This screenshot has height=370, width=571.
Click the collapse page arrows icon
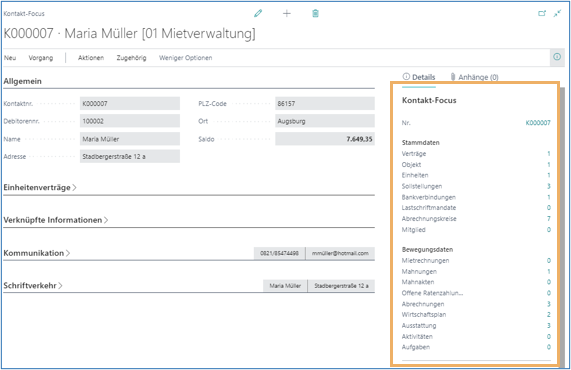pyautogui.click(x=558, y=13)
